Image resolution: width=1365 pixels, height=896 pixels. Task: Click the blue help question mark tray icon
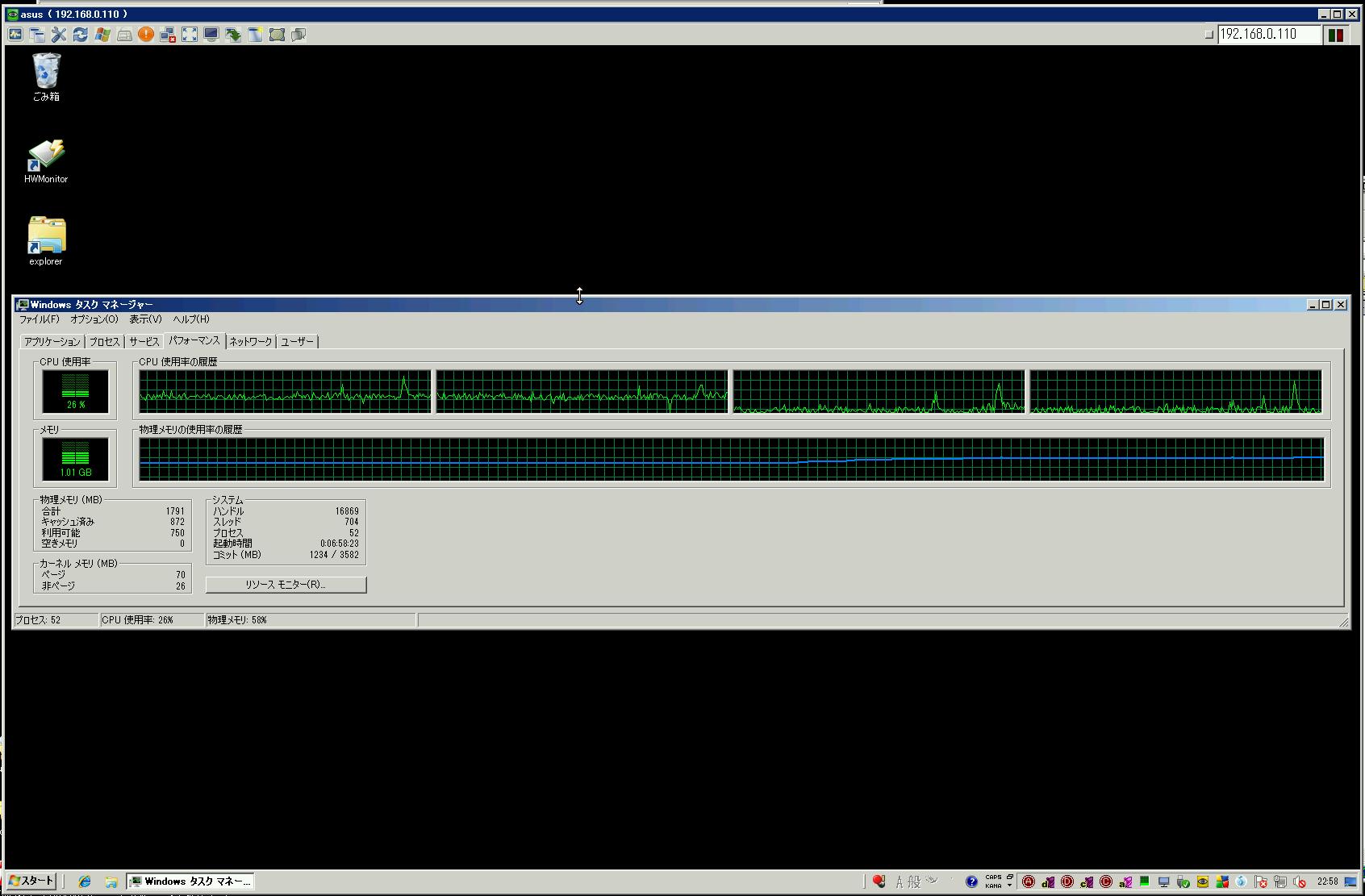click(971, 881)
